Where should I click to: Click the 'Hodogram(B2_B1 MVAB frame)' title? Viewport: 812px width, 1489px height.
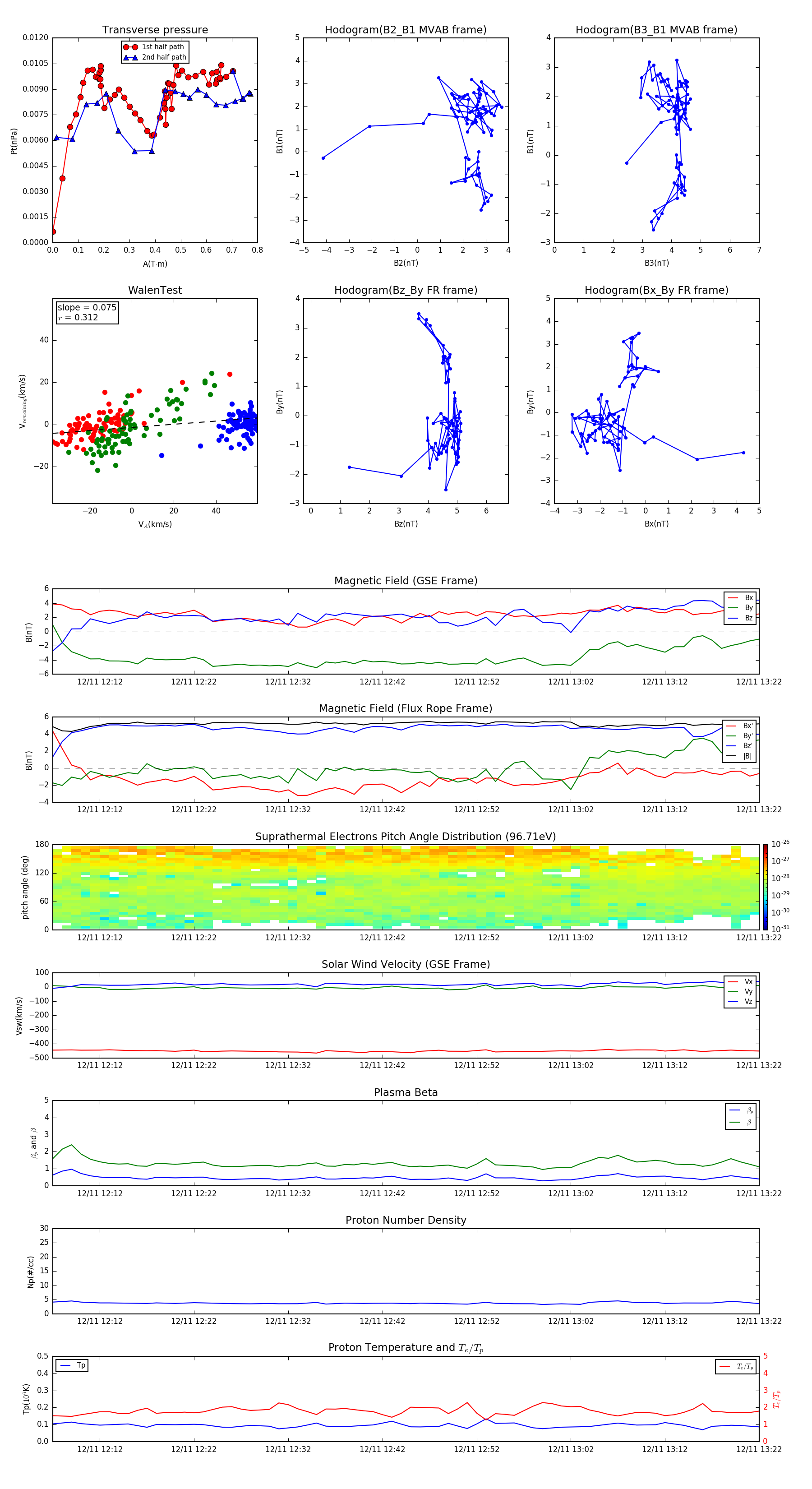(406, 30)
